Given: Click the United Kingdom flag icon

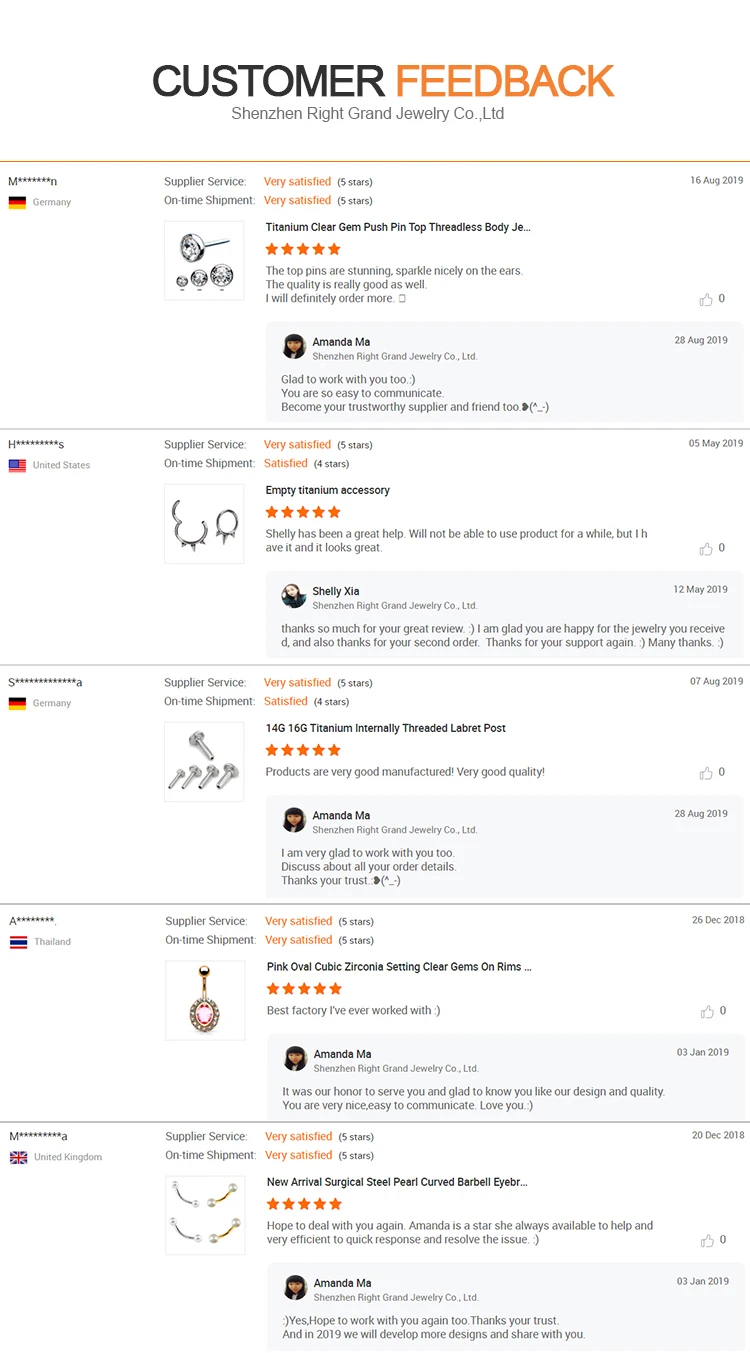Looking at the screenshot, I should click(x=18, y=1157).
